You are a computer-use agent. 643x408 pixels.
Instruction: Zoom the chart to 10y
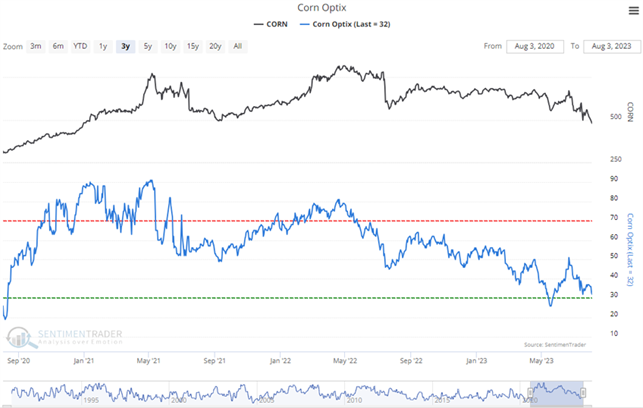pos(169,46)
